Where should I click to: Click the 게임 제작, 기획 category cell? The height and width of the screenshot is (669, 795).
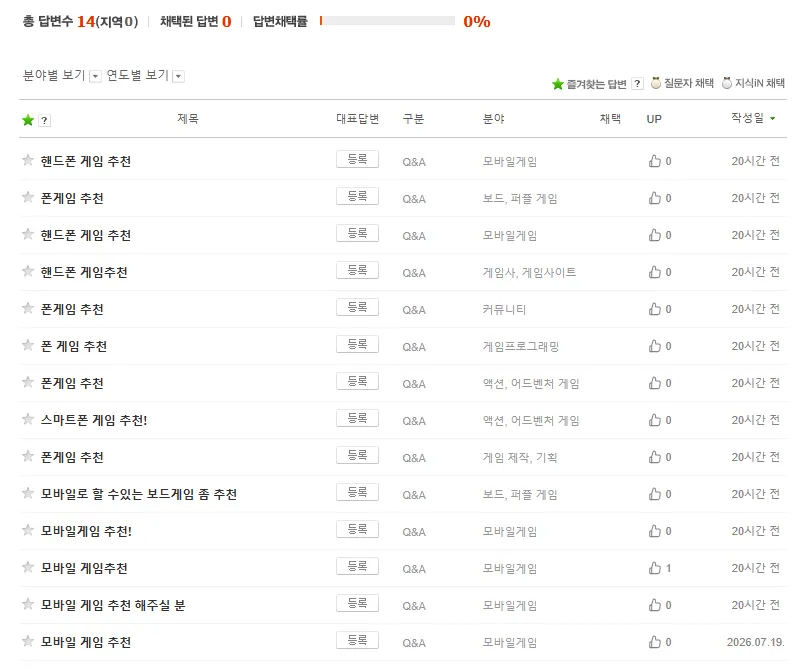520,457
